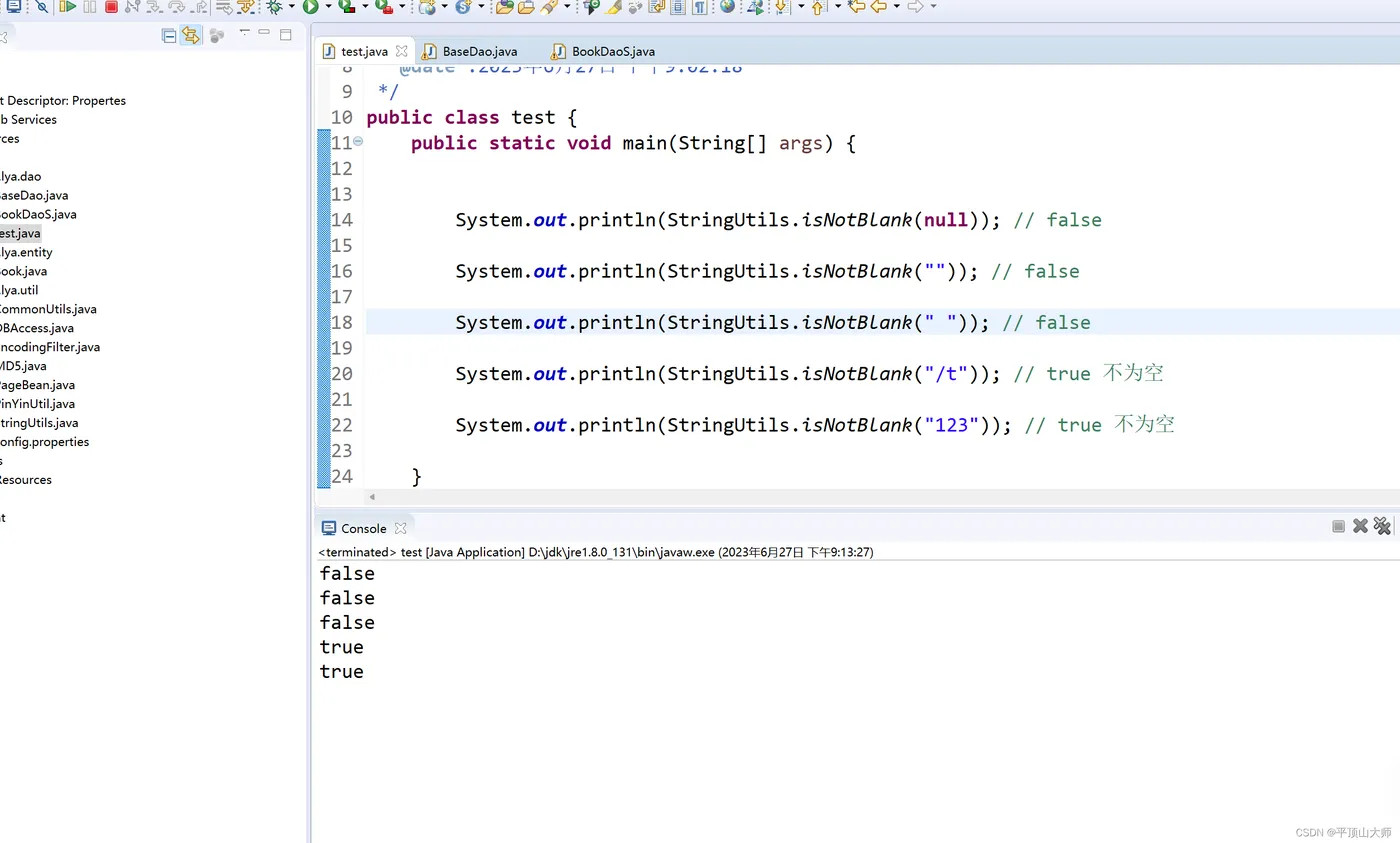Select DBAccess.java in the project tree
This screenshot has height=843, width=1400.
[x=37, y=328]
